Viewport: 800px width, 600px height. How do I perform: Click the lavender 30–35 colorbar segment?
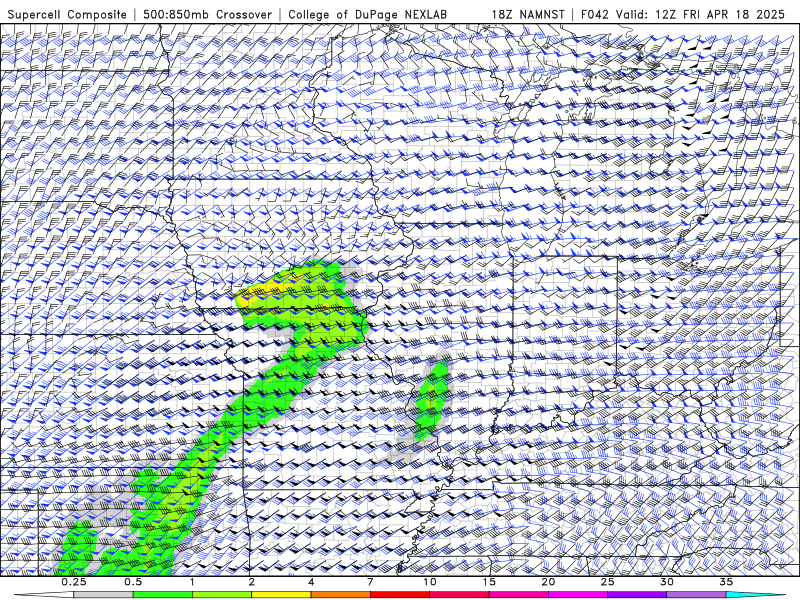[696, 595]
